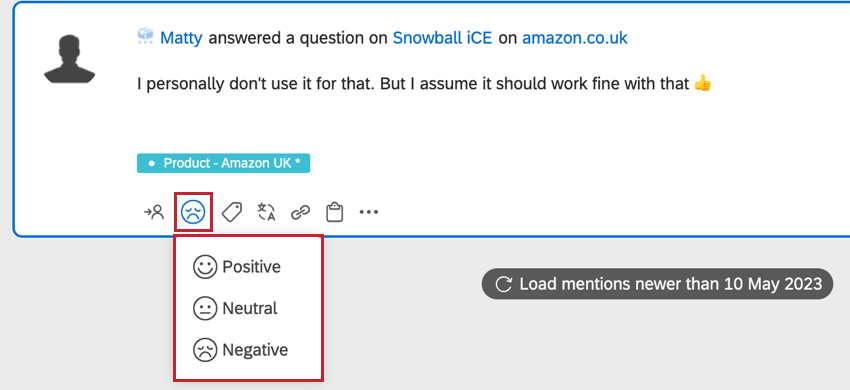The height and width of the screenshot is (390, 850).
Task: Click the tag icon
Action: (x=232, y=212)
